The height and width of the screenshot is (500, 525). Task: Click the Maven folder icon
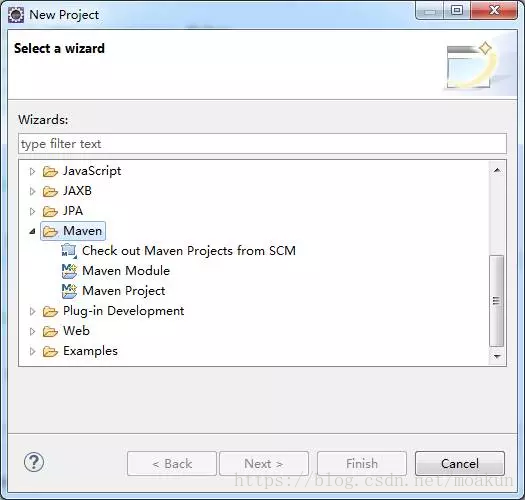tap(50, 231)
